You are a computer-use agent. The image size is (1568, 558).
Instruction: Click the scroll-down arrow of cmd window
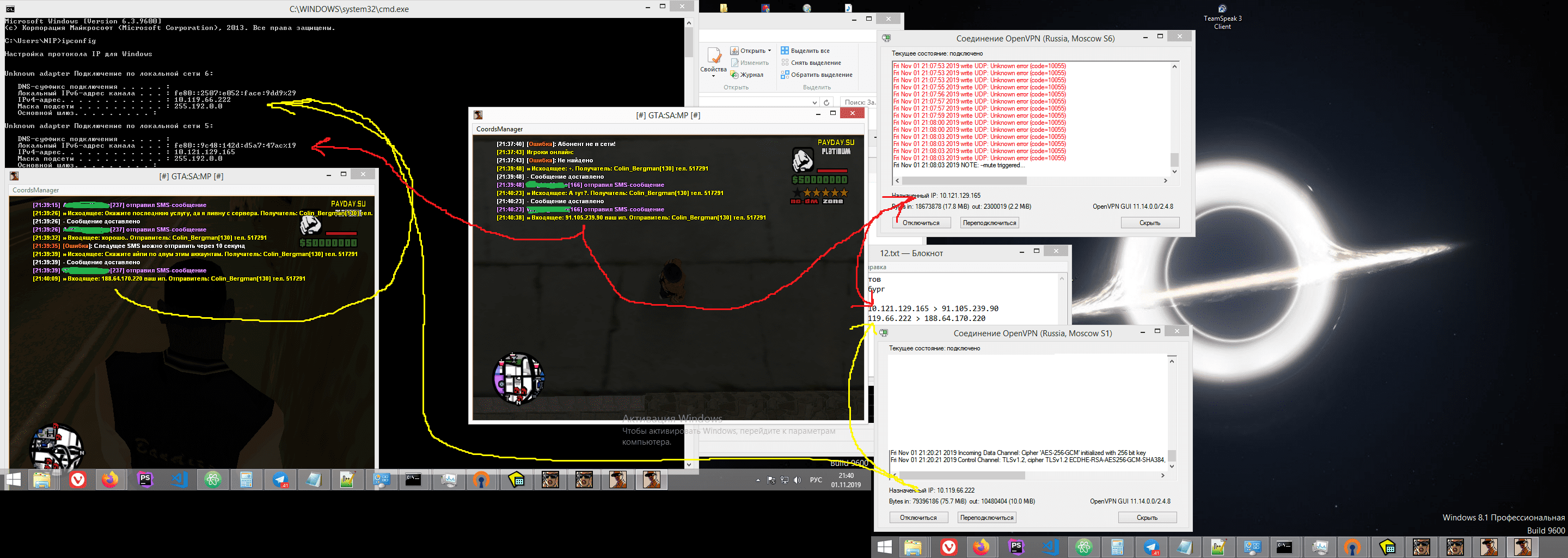(689, 465)
